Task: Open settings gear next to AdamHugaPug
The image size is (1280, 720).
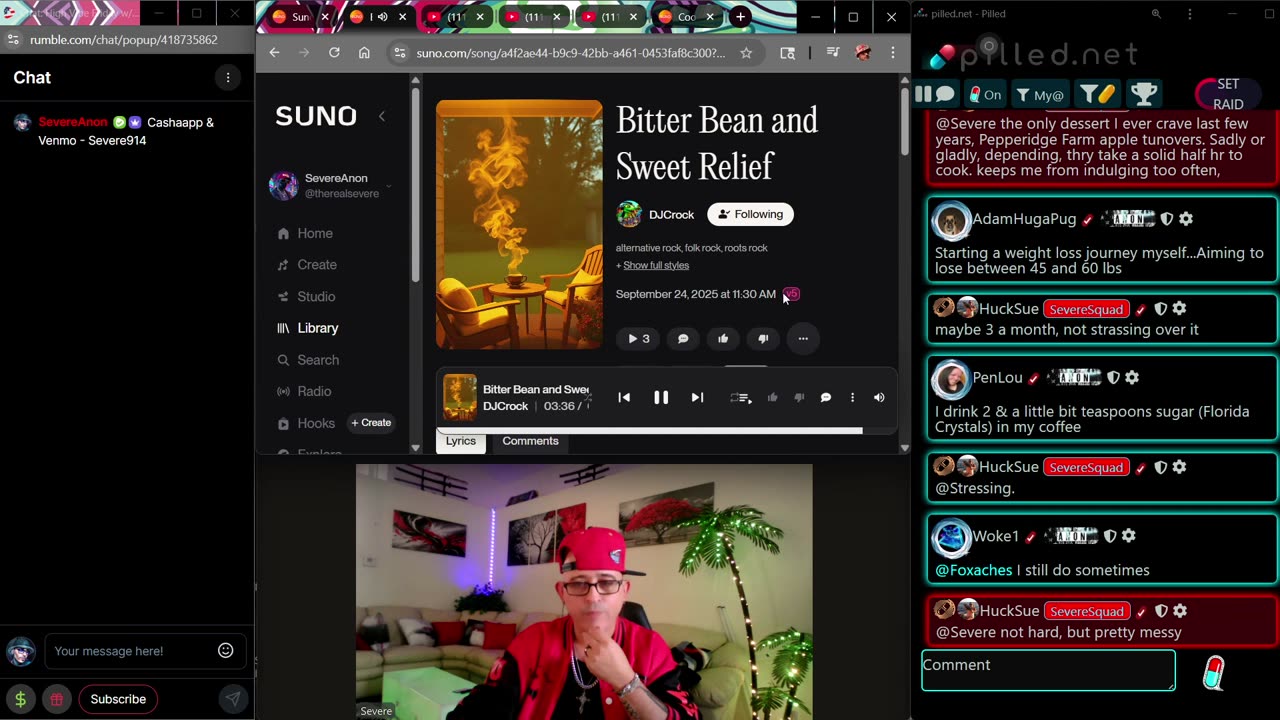Action: tap(1186, 219)
